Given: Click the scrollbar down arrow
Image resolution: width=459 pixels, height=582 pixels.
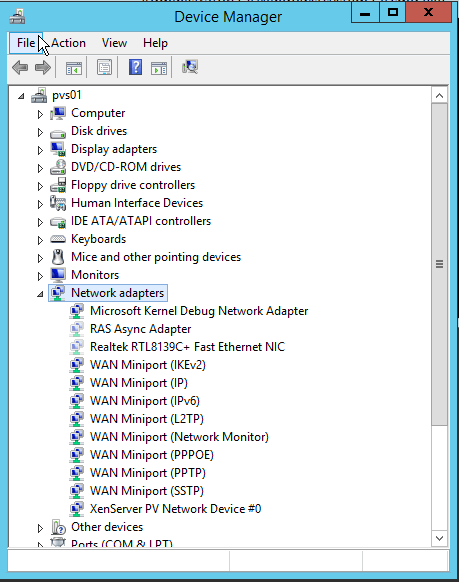Looking at the screenshot, I should click(439, 538).
